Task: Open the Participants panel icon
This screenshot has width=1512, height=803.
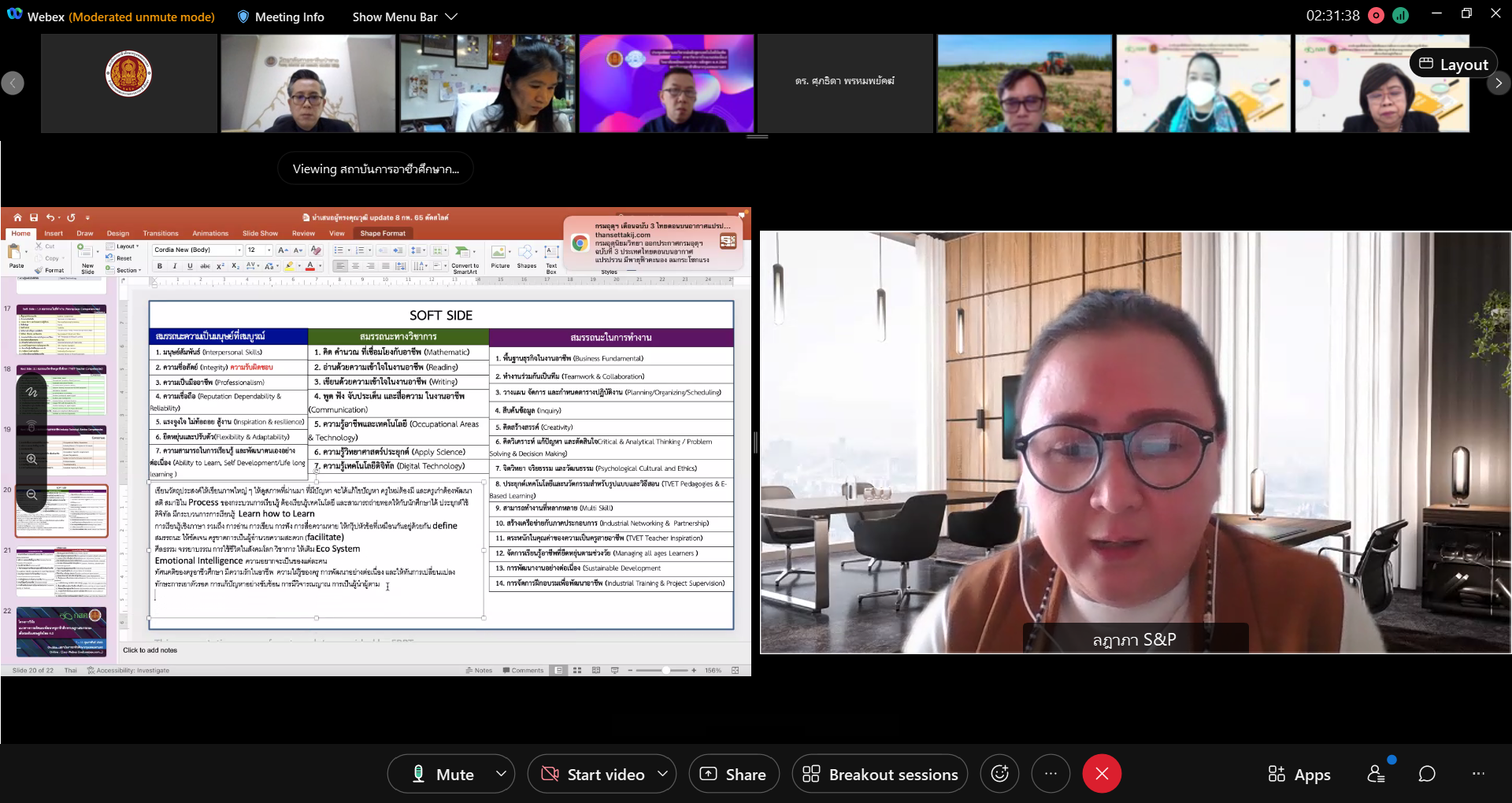Action: click(1376, 774)
